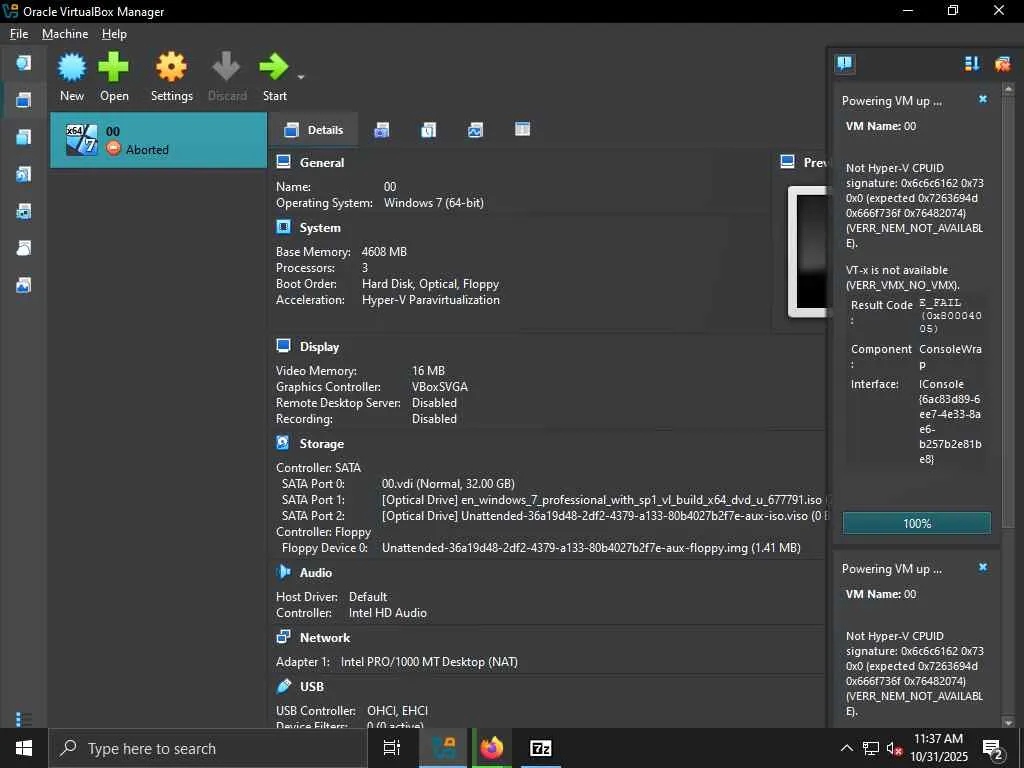Open General settings via General heading
Image resolution: width=1024 pixels, height=768 pixels.
tap(321, 163)
